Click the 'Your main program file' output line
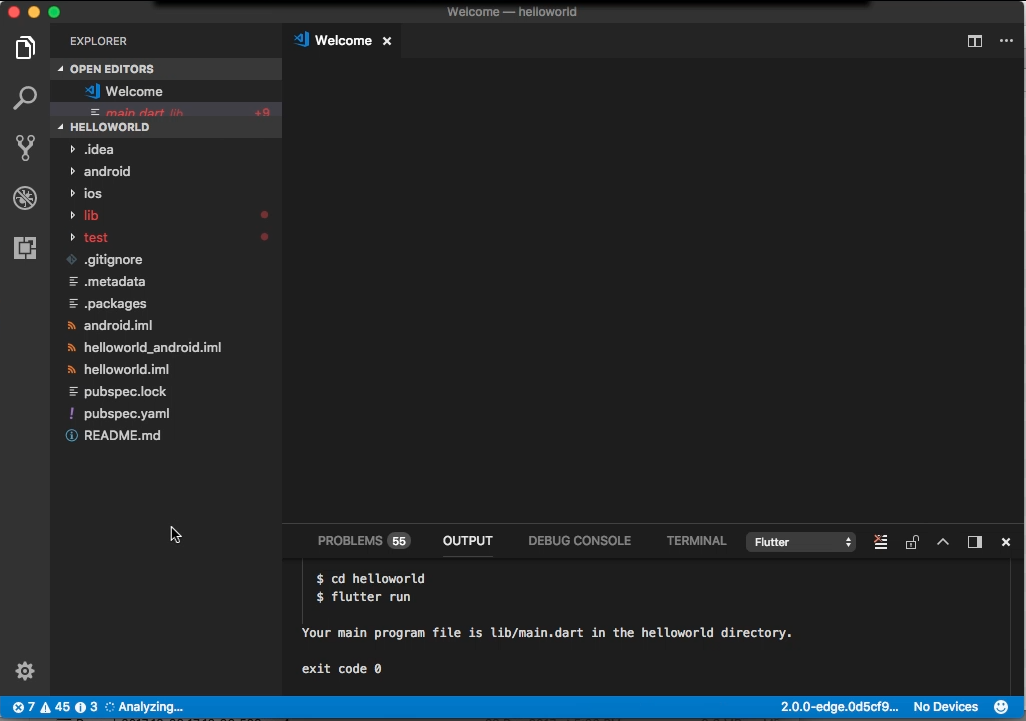The width and height of the screenshot is (1026, 721). point(546,633)
